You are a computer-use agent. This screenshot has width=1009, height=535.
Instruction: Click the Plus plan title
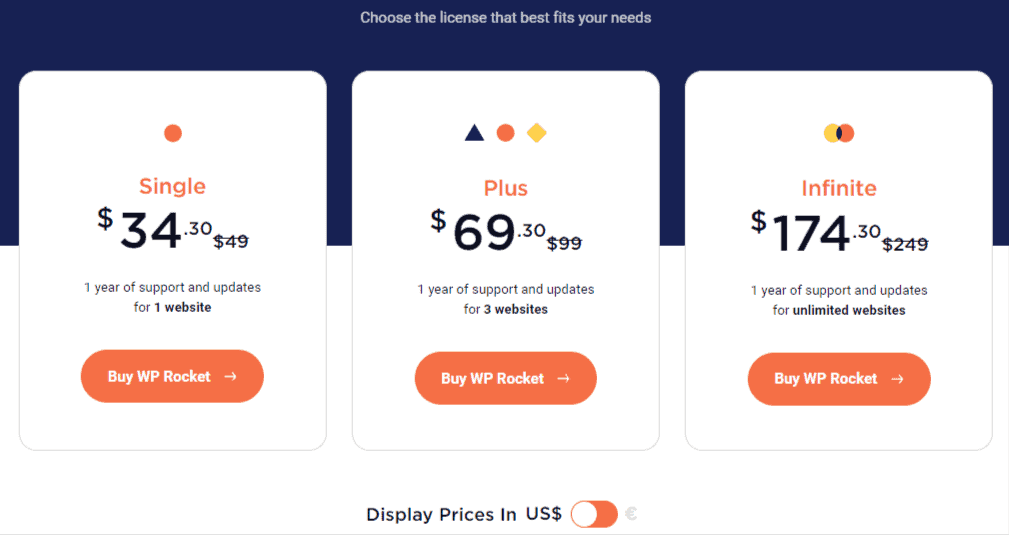506,188
